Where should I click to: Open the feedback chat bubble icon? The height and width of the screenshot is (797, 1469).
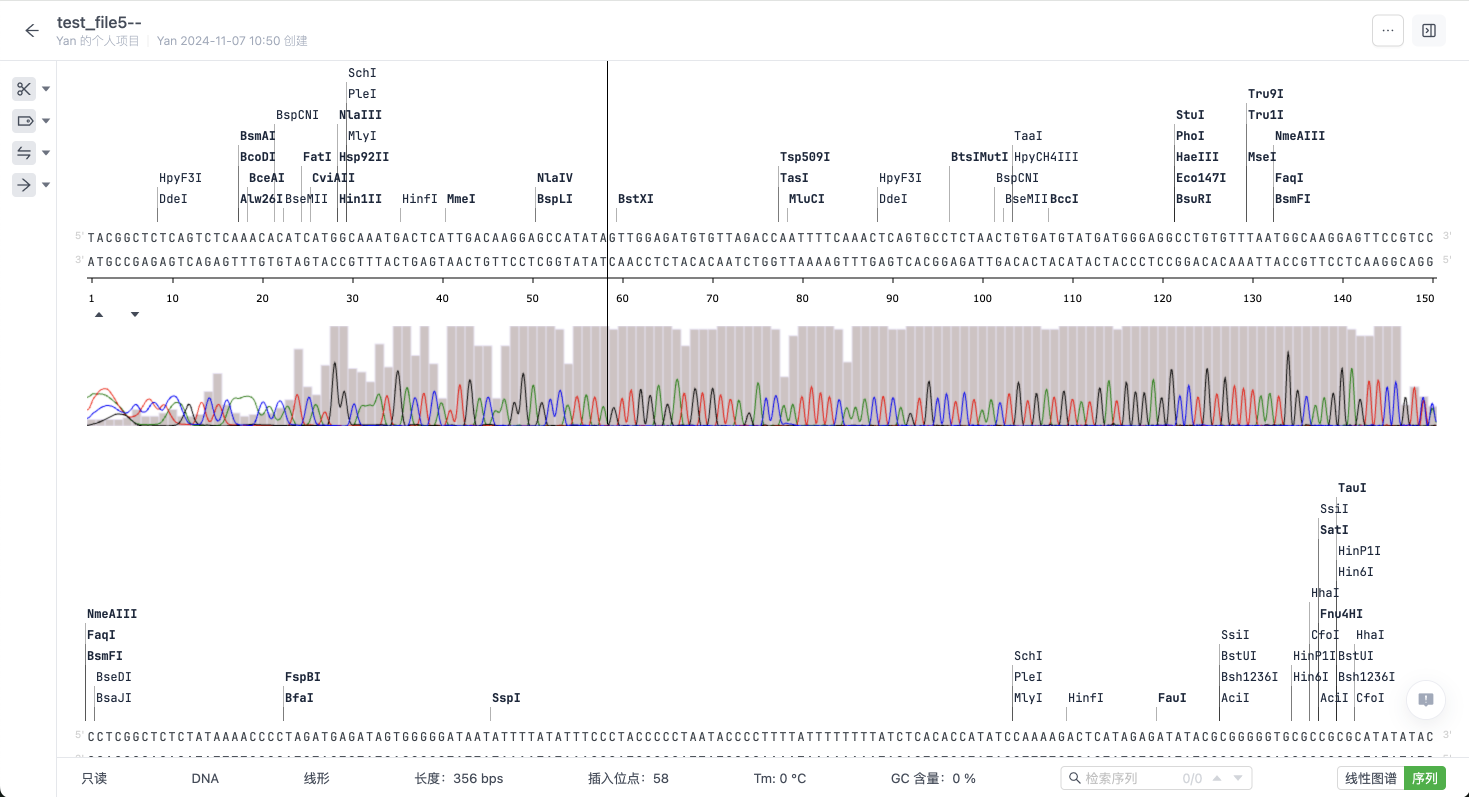(1426, 700)
